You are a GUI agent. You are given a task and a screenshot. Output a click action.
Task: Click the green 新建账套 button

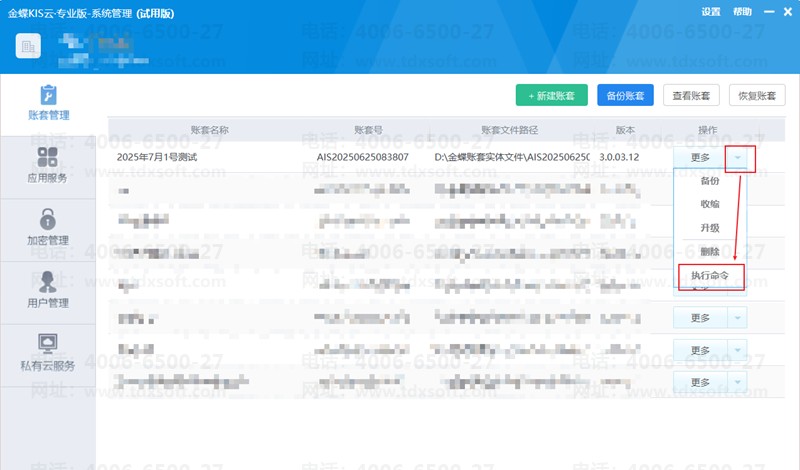click(552, 96)
